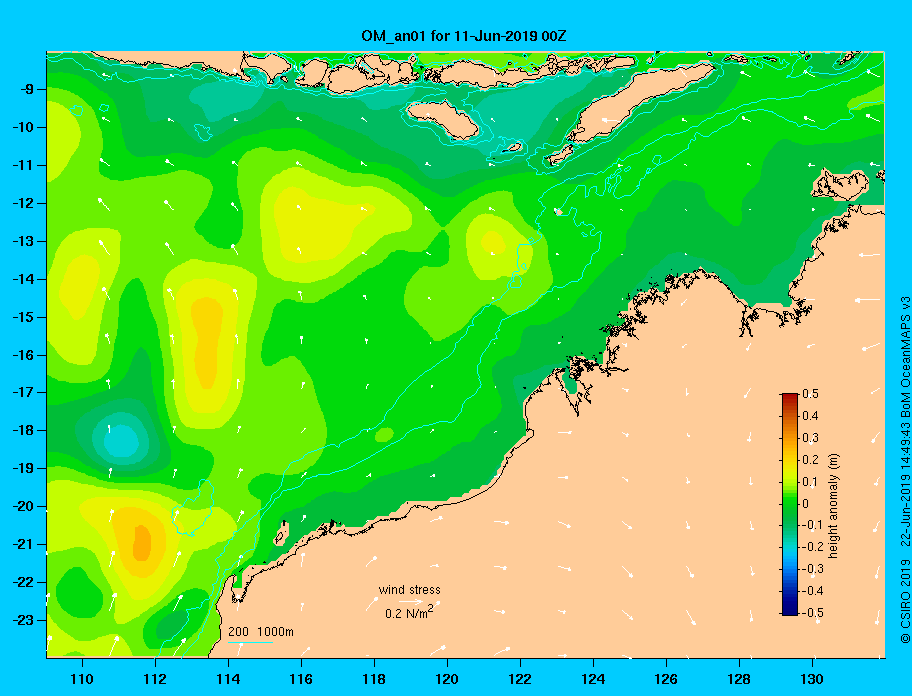Click the '0.4' colorbar label
The image size is (912, 696).
(810, 416)
